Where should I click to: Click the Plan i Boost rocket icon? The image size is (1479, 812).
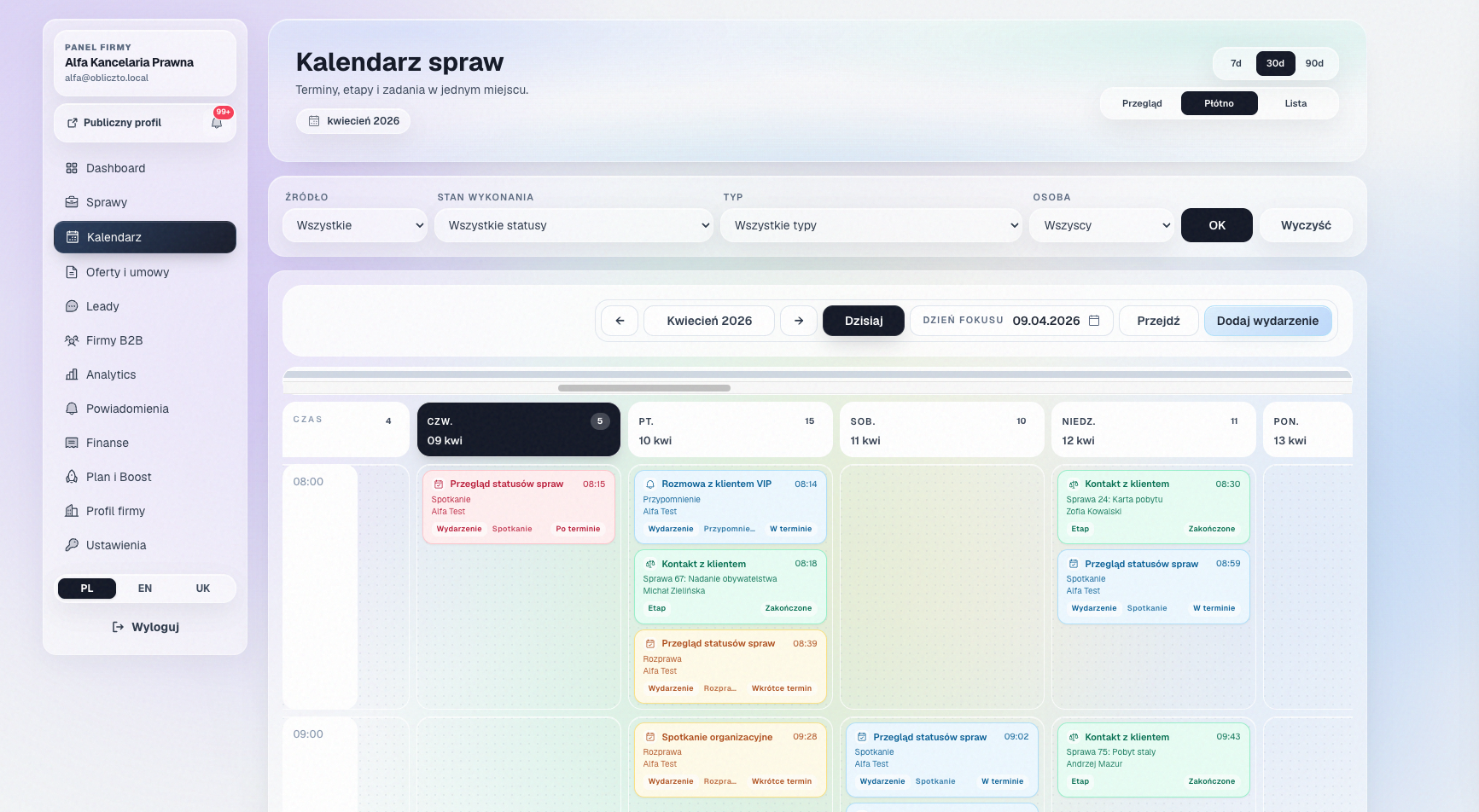(x=72, y=477)
